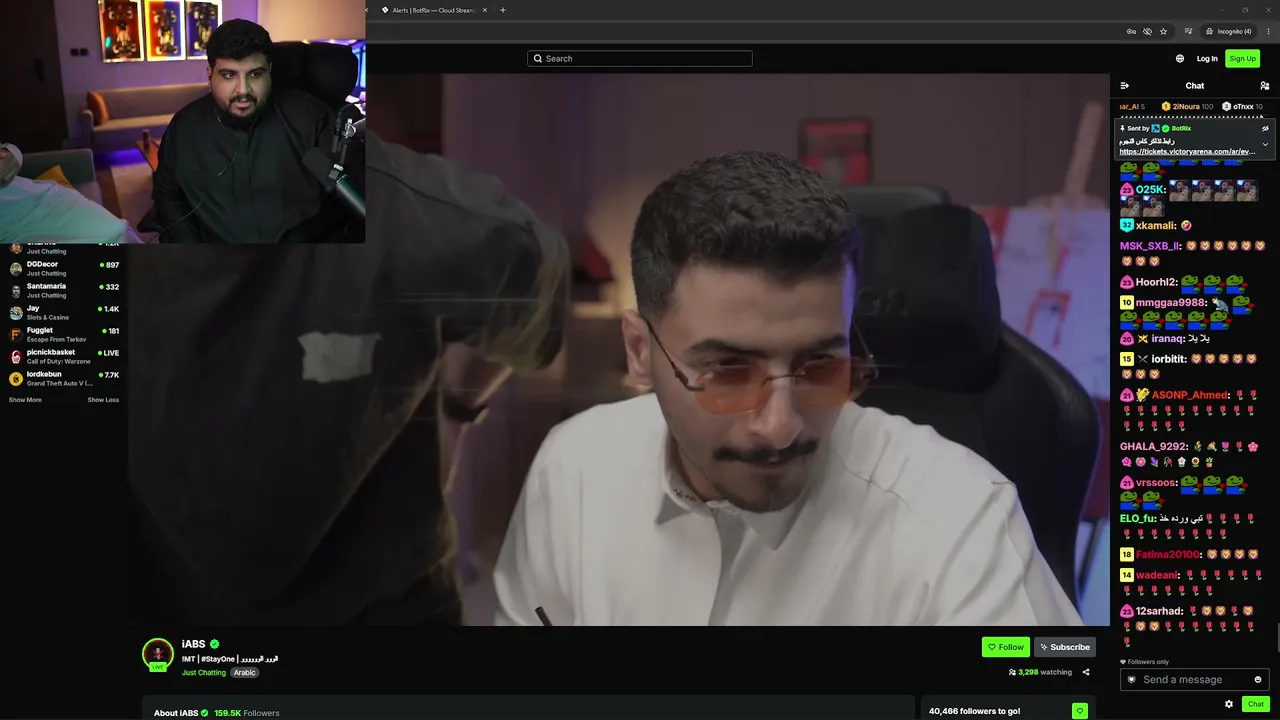Click username iranaq in chat
The width and height of the screenshot is (1280, 720).
coord(1167,339)
